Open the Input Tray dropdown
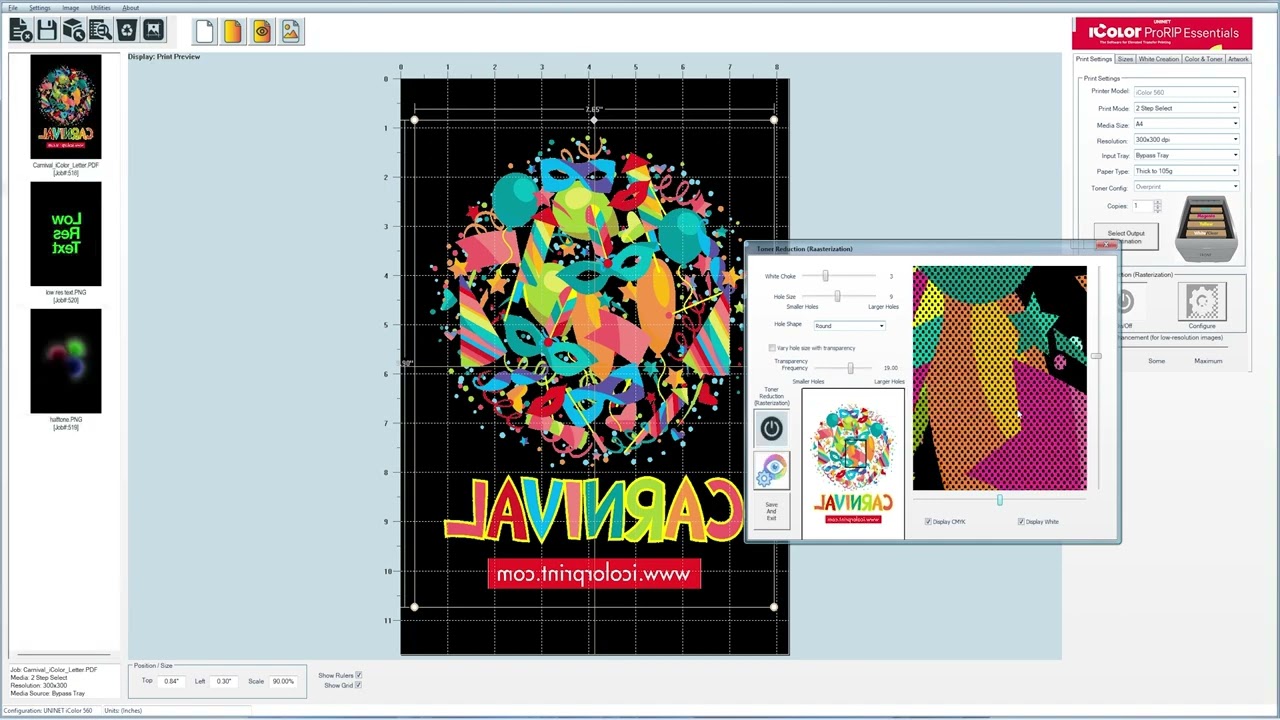The width and height of the screenshot is (1280, 720). [x=1186, y=155]
